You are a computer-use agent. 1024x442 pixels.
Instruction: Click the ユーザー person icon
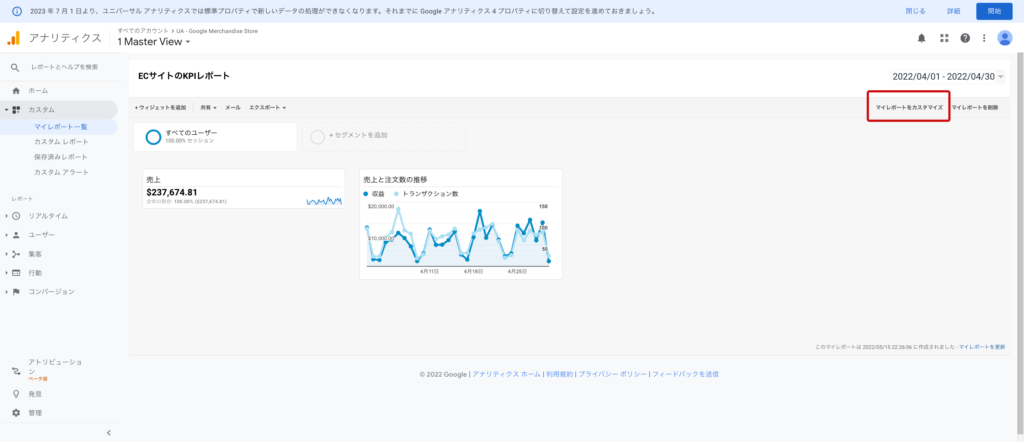point(16,235)
